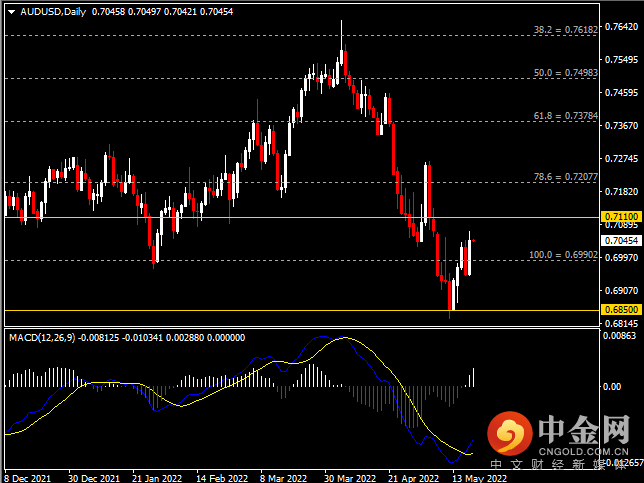Viewport: 644px width, 483px height.
Task: Click the current price tag 0.70454
Action: coord(619,240)
